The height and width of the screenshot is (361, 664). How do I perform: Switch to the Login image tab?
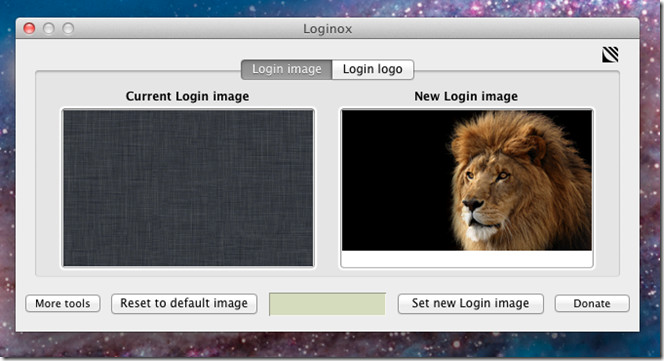pyautogui.click(x=287, y=69)
